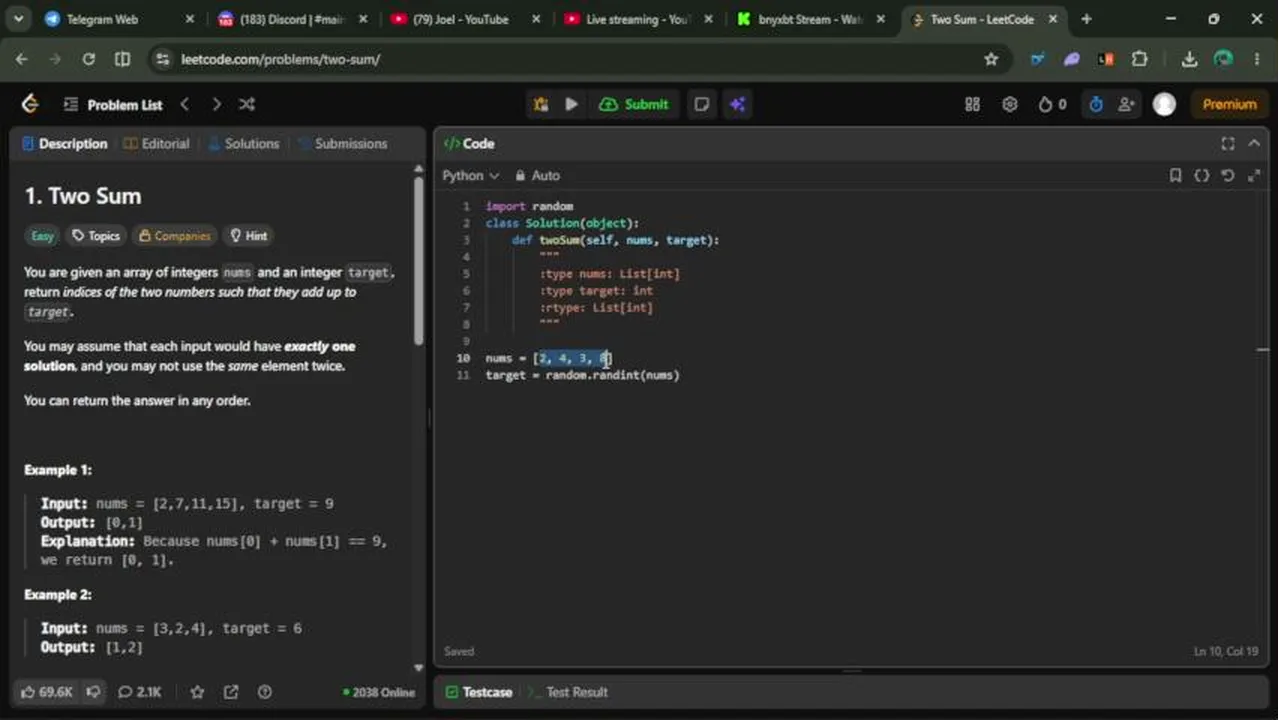Click the Easy difficulty label

point(42,236)
